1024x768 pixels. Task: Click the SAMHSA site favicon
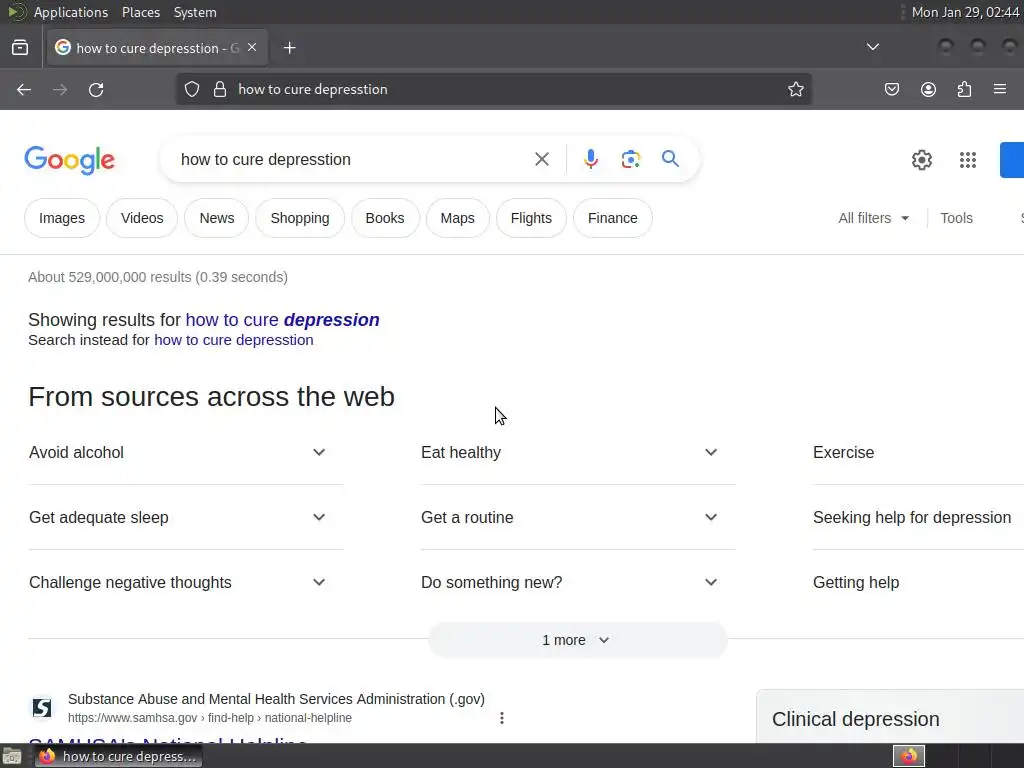[42, 707]
